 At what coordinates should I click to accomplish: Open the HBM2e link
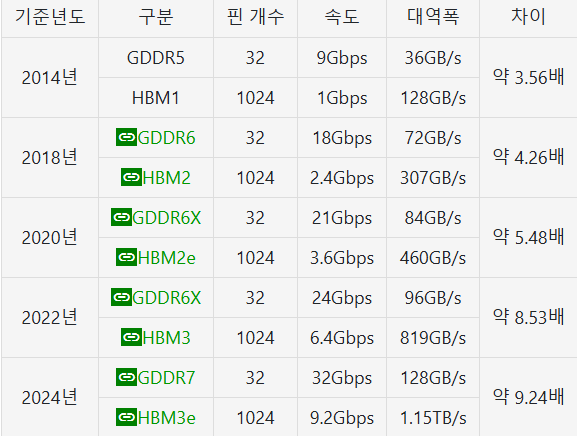pyautogui.click(x=156, y=258)
